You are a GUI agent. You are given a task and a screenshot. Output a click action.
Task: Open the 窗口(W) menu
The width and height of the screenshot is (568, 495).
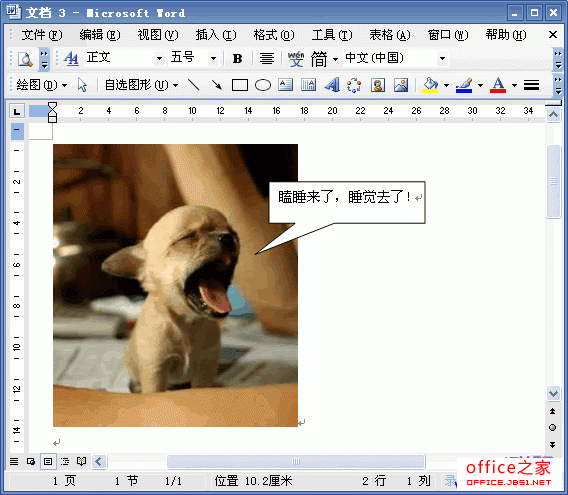[448, 35]
